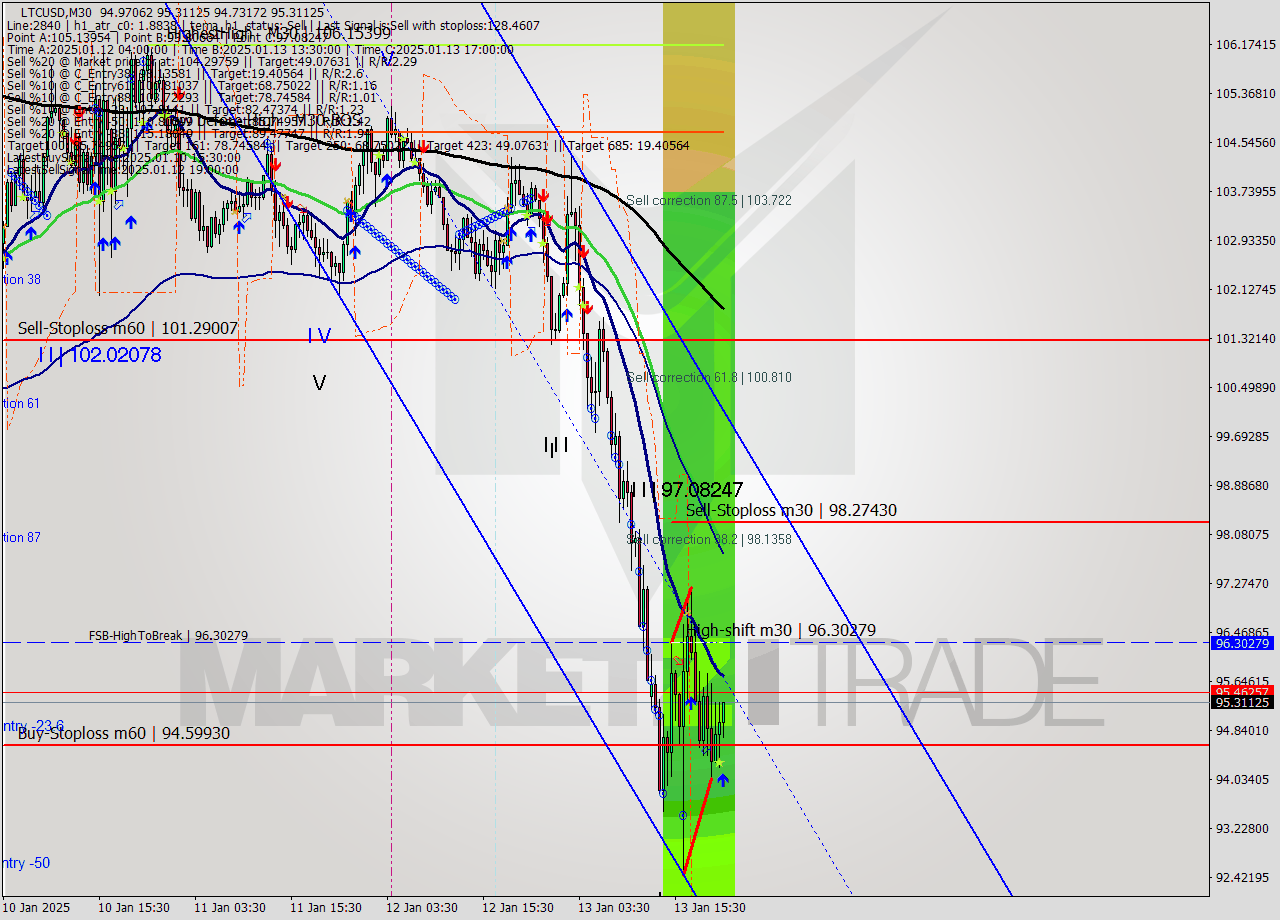
Task: Click the 'I I | 102.02078' wave label
Action: point(99,354)
